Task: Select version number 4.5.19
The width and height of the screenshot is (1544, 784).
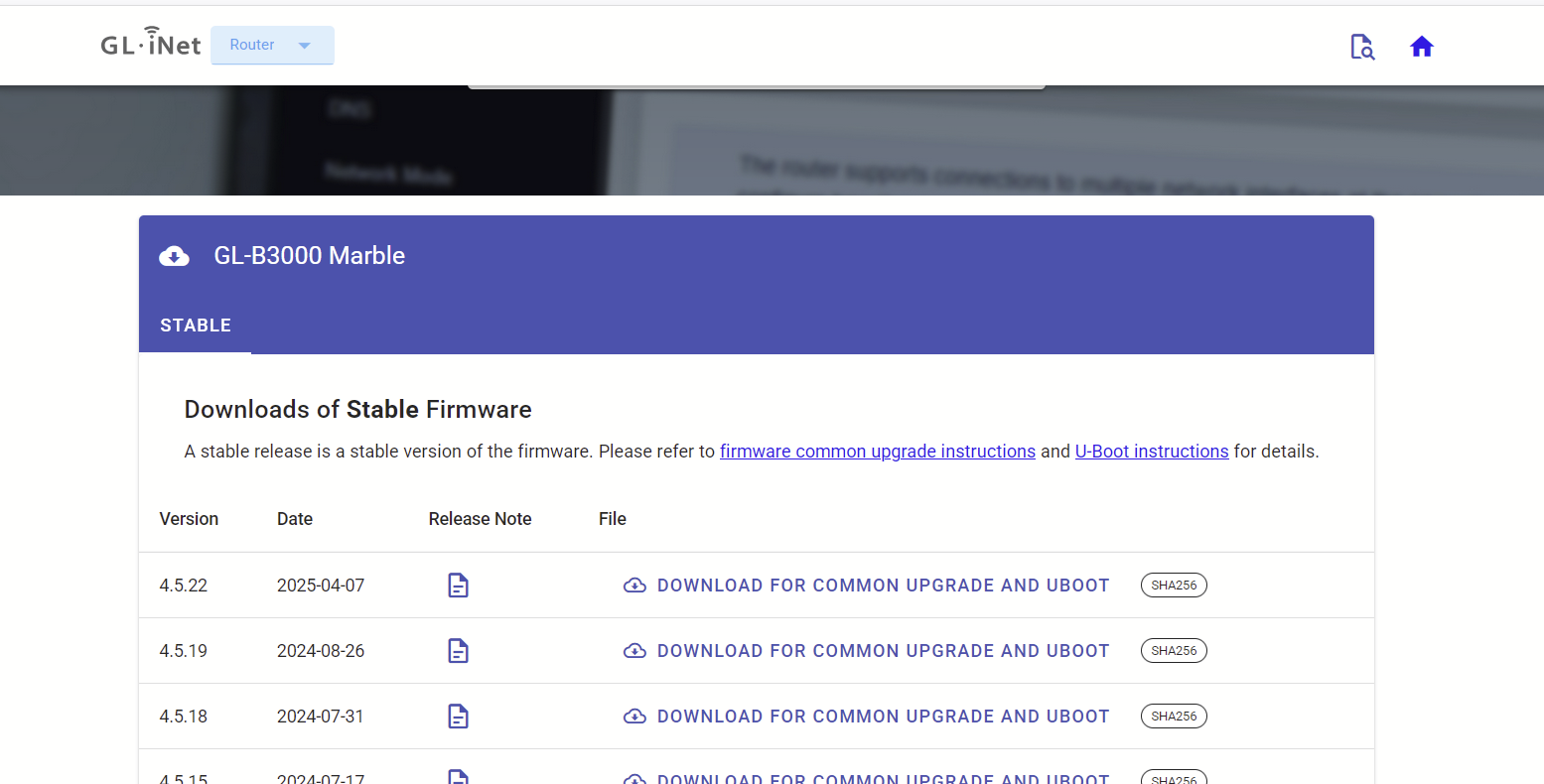Action: (x=184, y=651)
